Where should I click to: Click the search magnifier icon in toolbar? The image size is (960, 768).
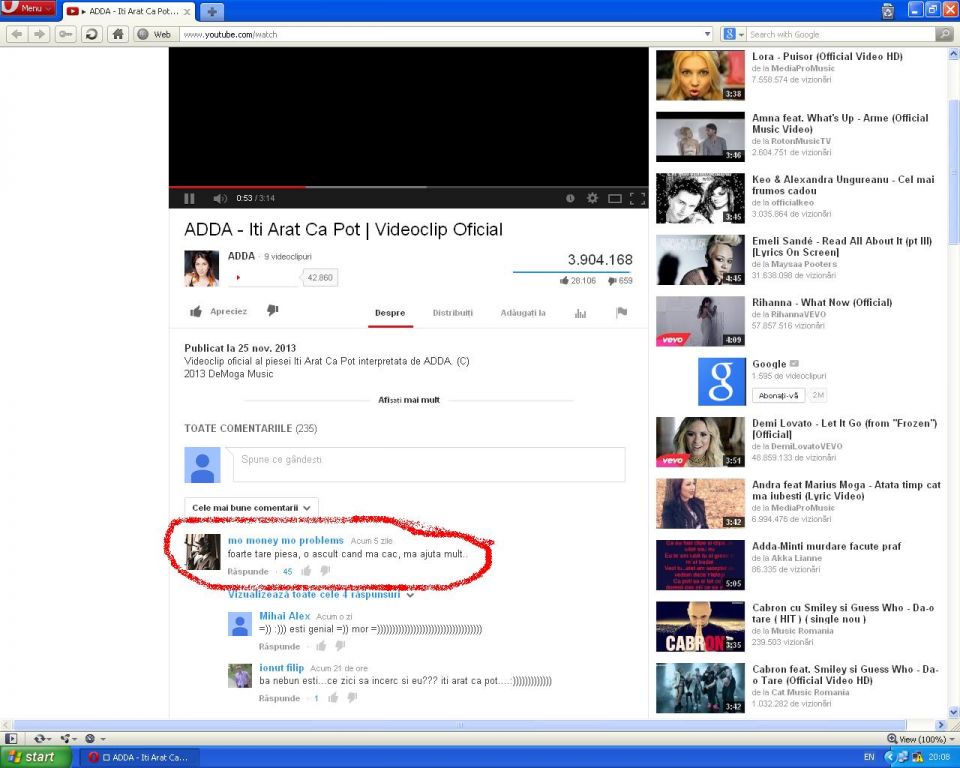[945, 34]
